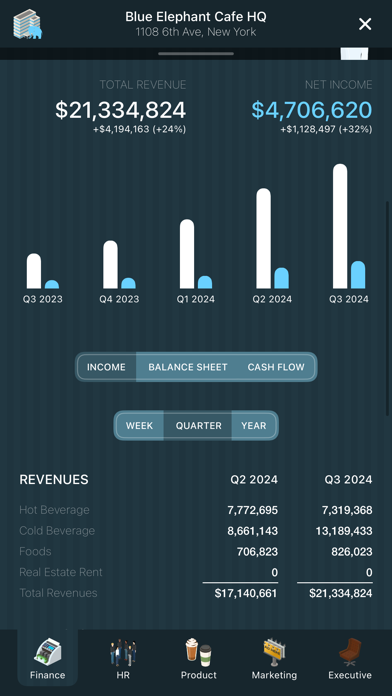Screen dimensions: 392x696
Task: Click the white thumbnail below the header
Action: click(x=354, y=54)
